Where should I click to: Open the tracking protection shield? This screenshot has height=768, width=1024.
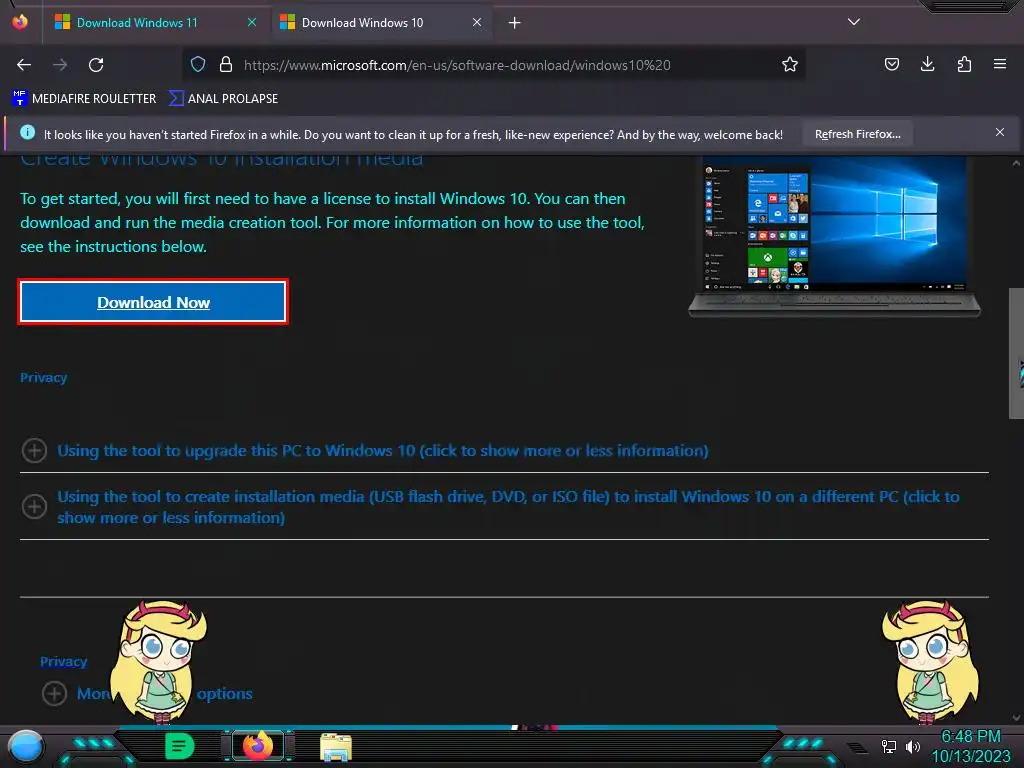[x=198, y=64]
